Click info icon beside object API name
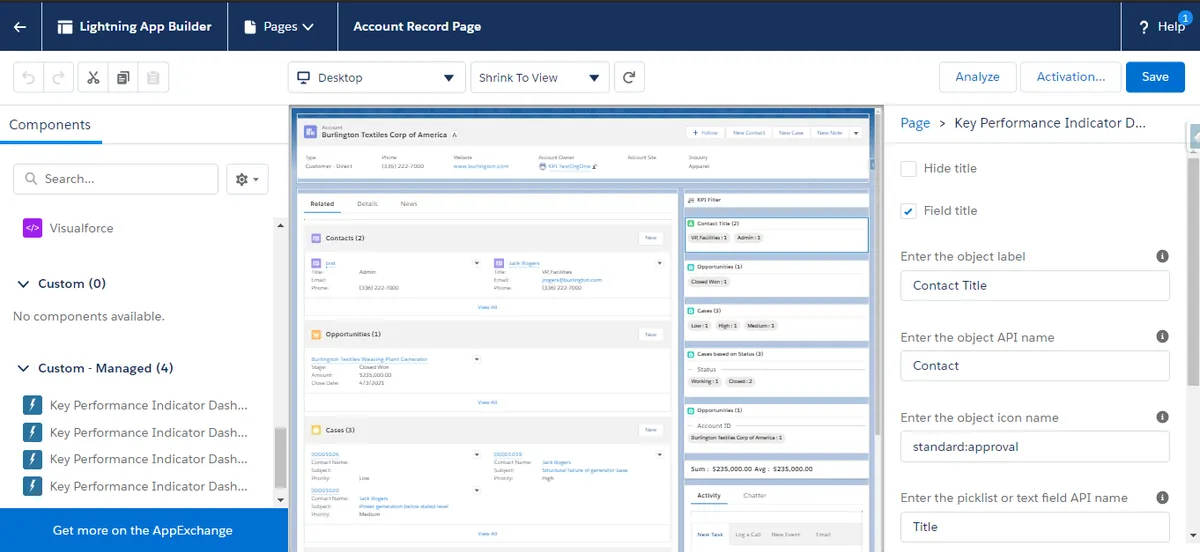Image resolution: width=1200 pixels, height=552 pixels. pyautogui.click(x=1162, y=336)
